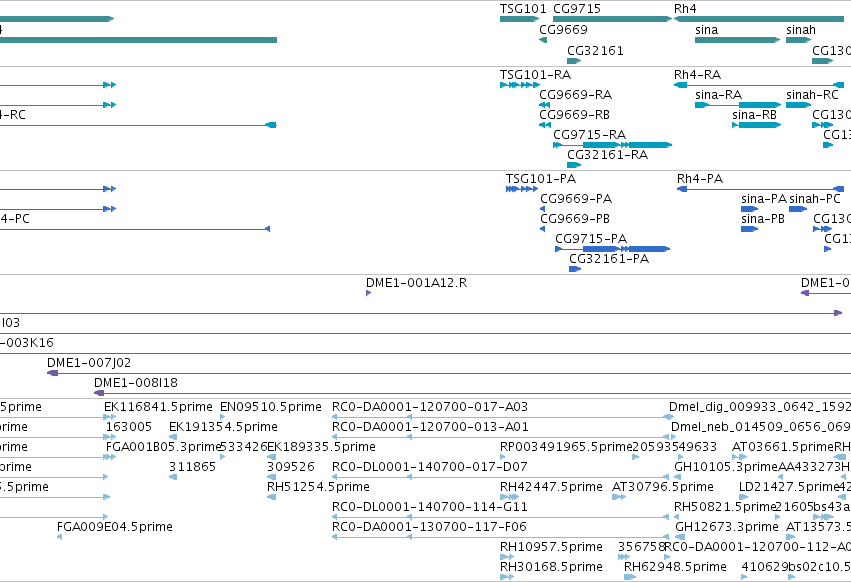This screenshot has height=582, width=851.
Task: Select the AT03661.5prime EST
Action: [739, 457]
